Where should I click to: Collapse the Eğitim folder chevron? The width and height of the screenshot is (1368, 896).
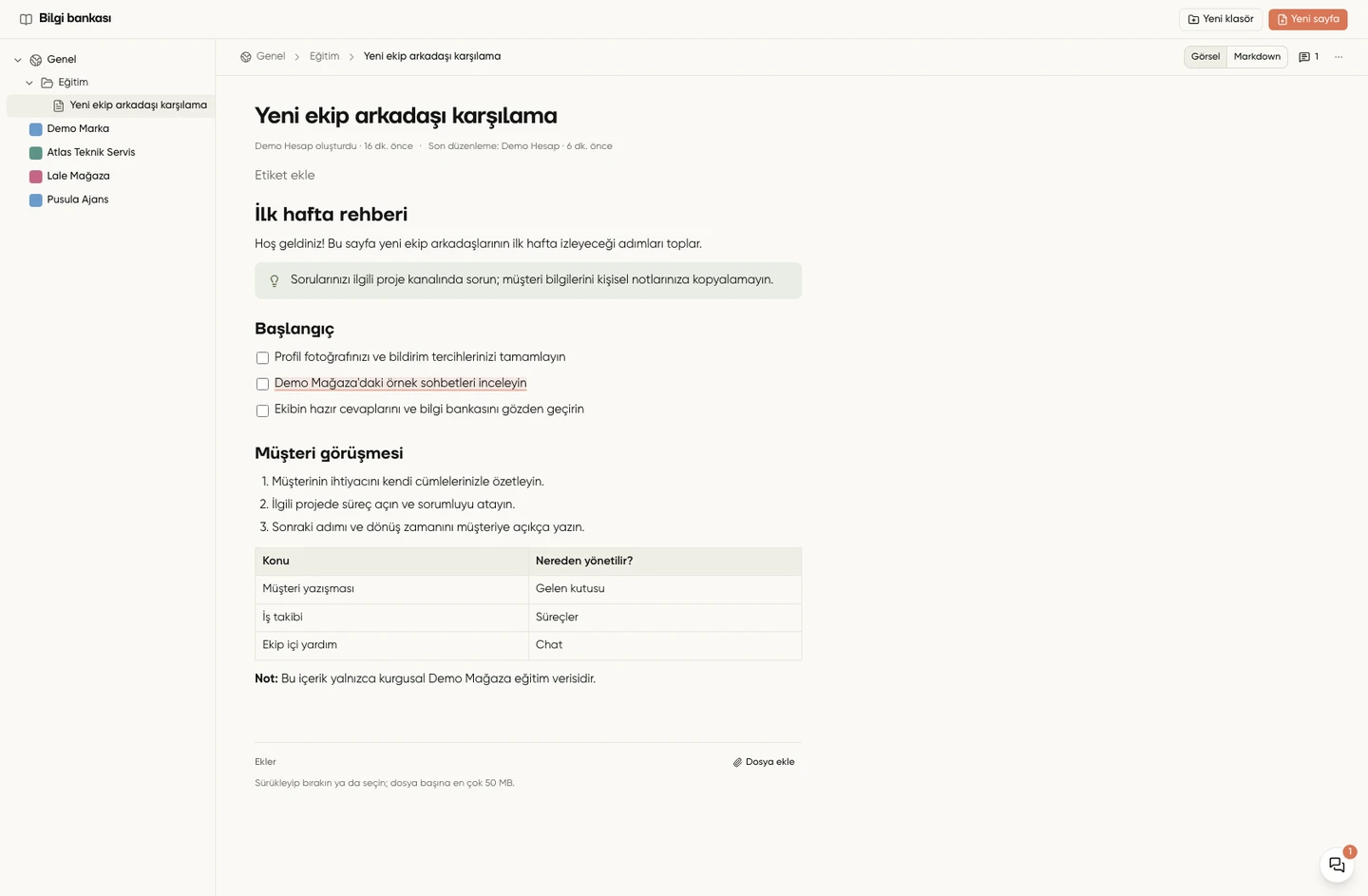[x=29, y=83]
